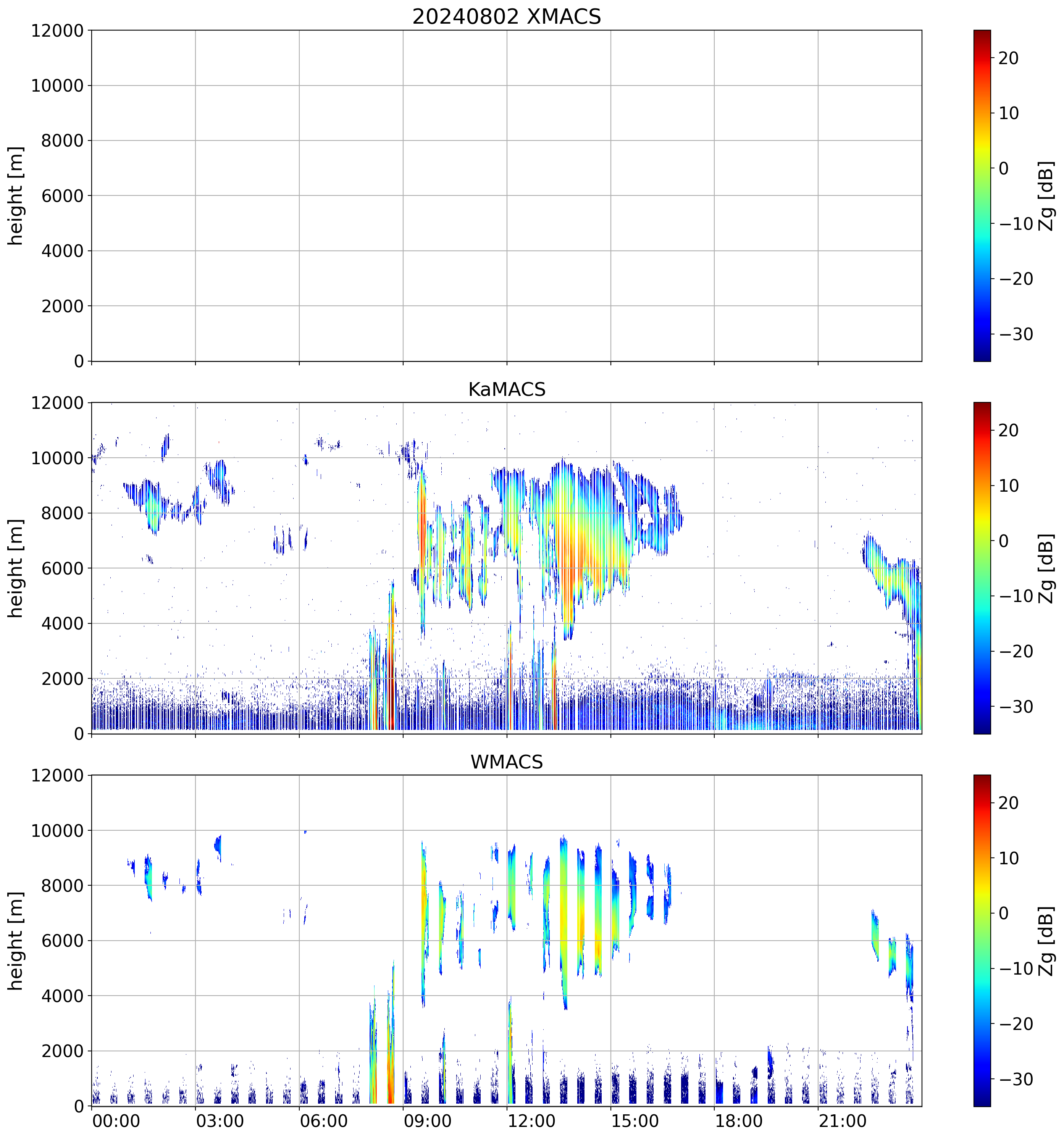Click the 12:00 time axis label
This screenshot has height=1138, width=1064.
tap(531, 1121)
